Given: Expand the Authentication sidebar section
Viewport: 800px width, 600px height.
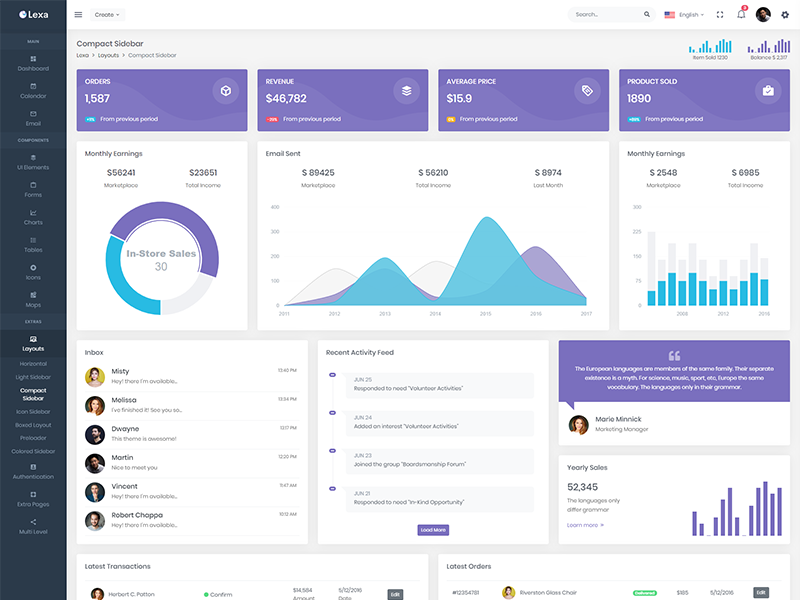Looking at the screenshot, I should point(33,471).
